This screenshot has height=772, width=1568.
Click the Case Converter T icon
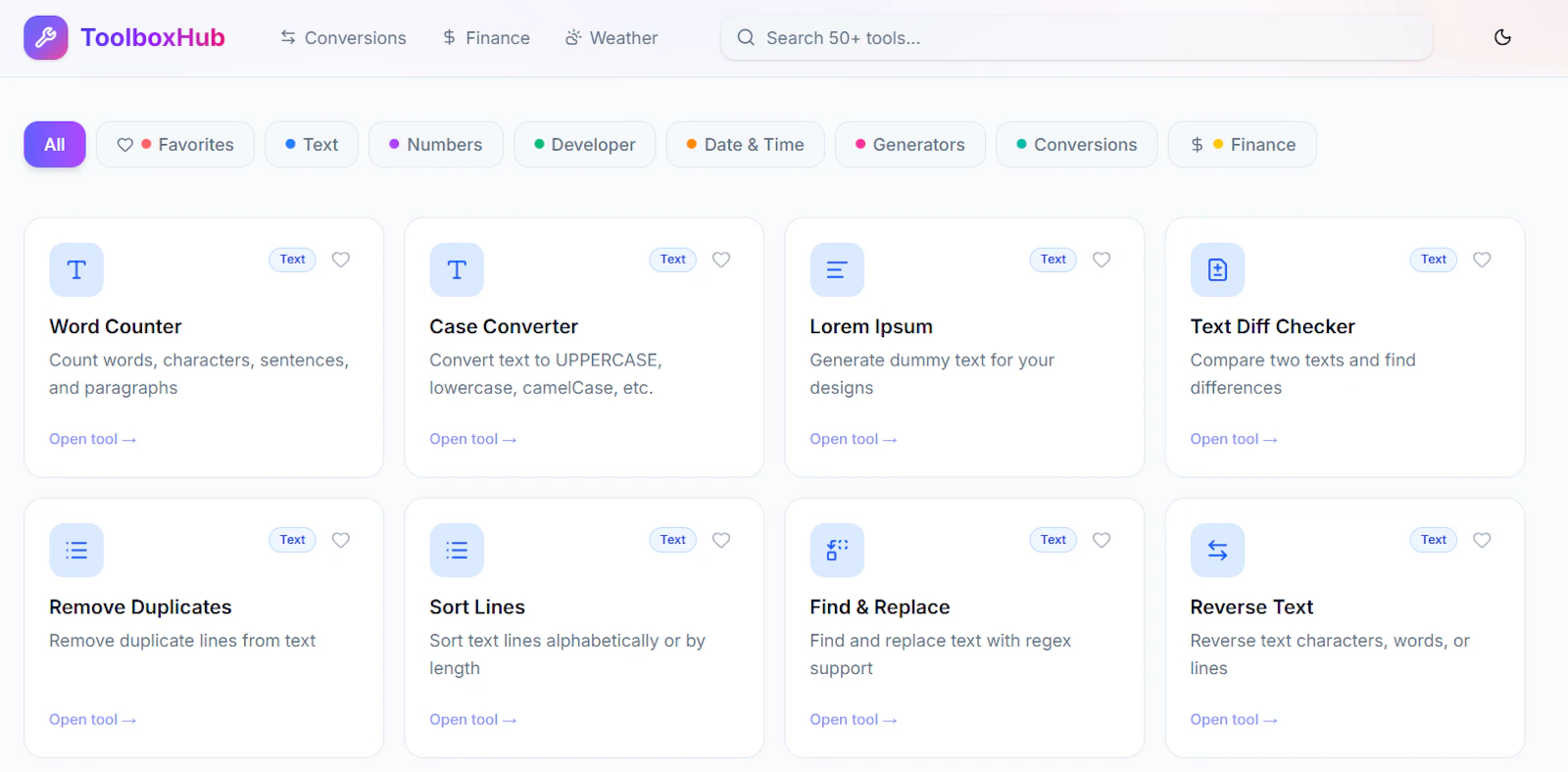click(x=457, y=269)
